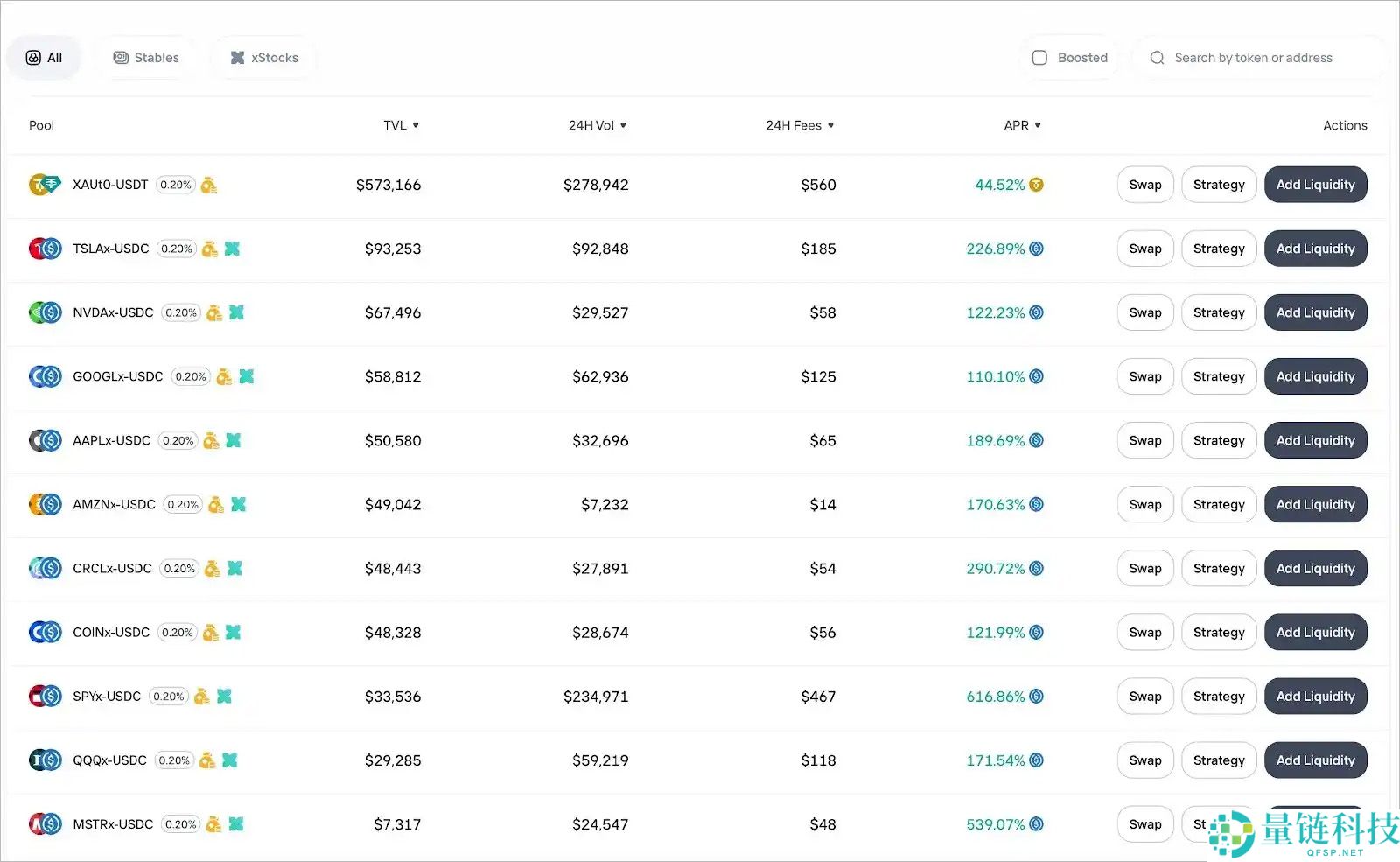1400x862 pixels.
Task: Click the coin icon in the Stables tab
Action: point(120,57)
